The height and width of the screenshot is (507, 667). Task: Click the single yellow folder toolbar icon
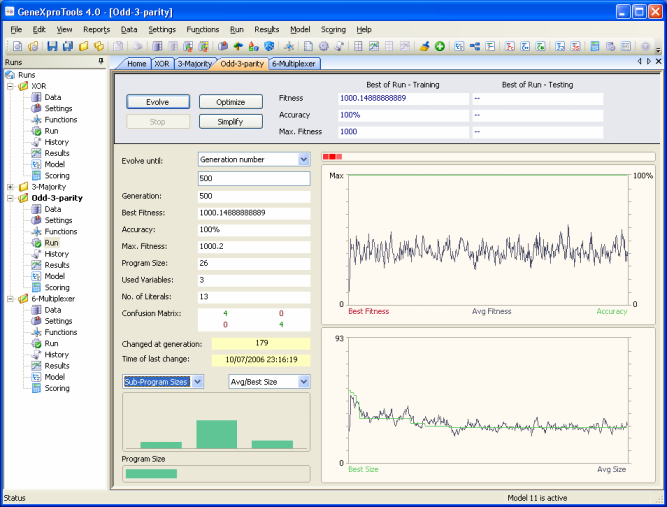coord(83,46)
